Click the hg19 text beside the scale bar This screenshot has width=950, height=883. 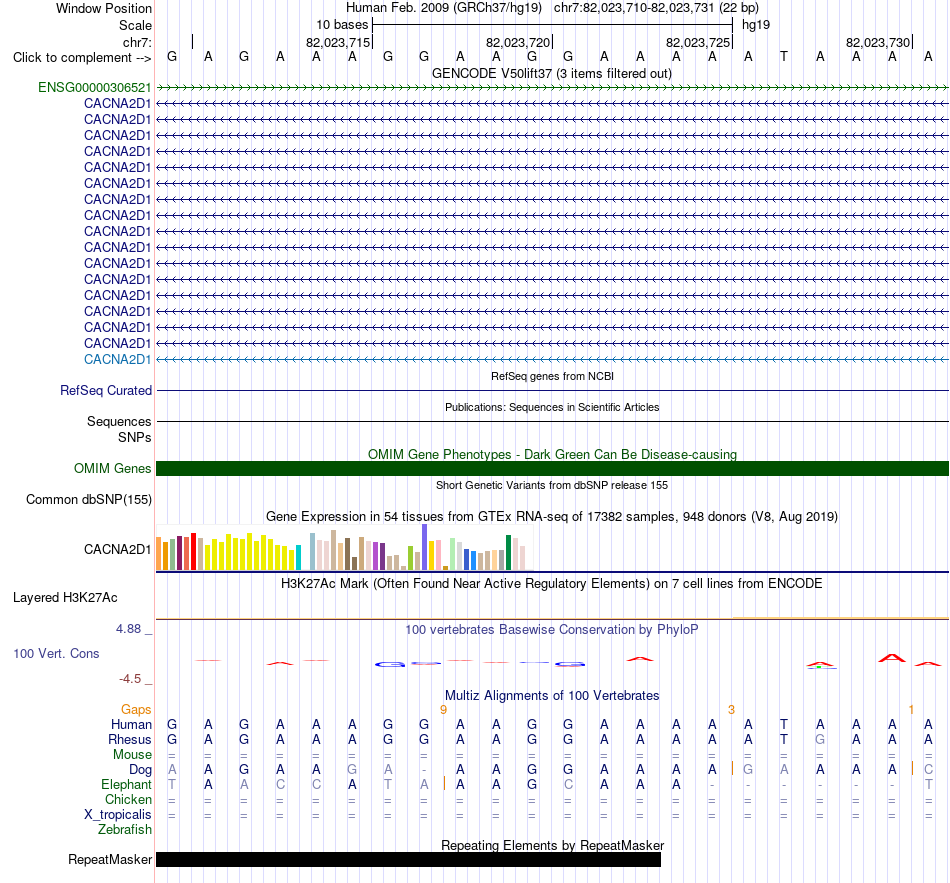coord(756,25)
